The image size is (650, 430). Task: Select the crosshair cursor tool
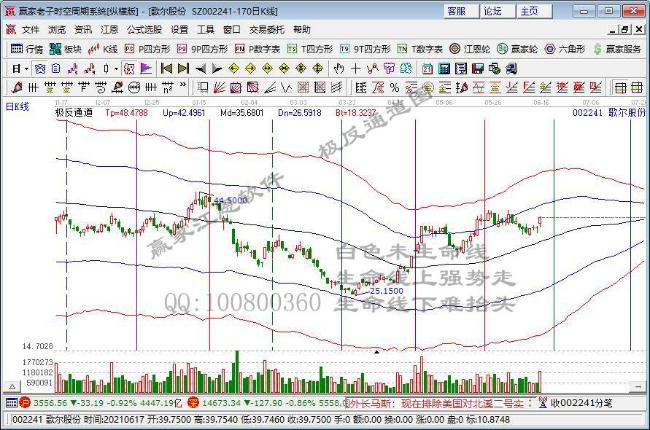(355, 68)
